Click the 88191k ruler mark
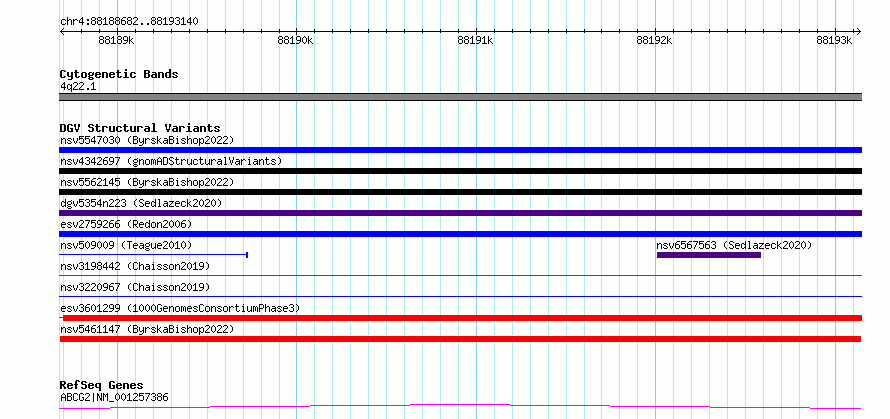This screenshot has width=890, height=419. [x=475, y=40]
